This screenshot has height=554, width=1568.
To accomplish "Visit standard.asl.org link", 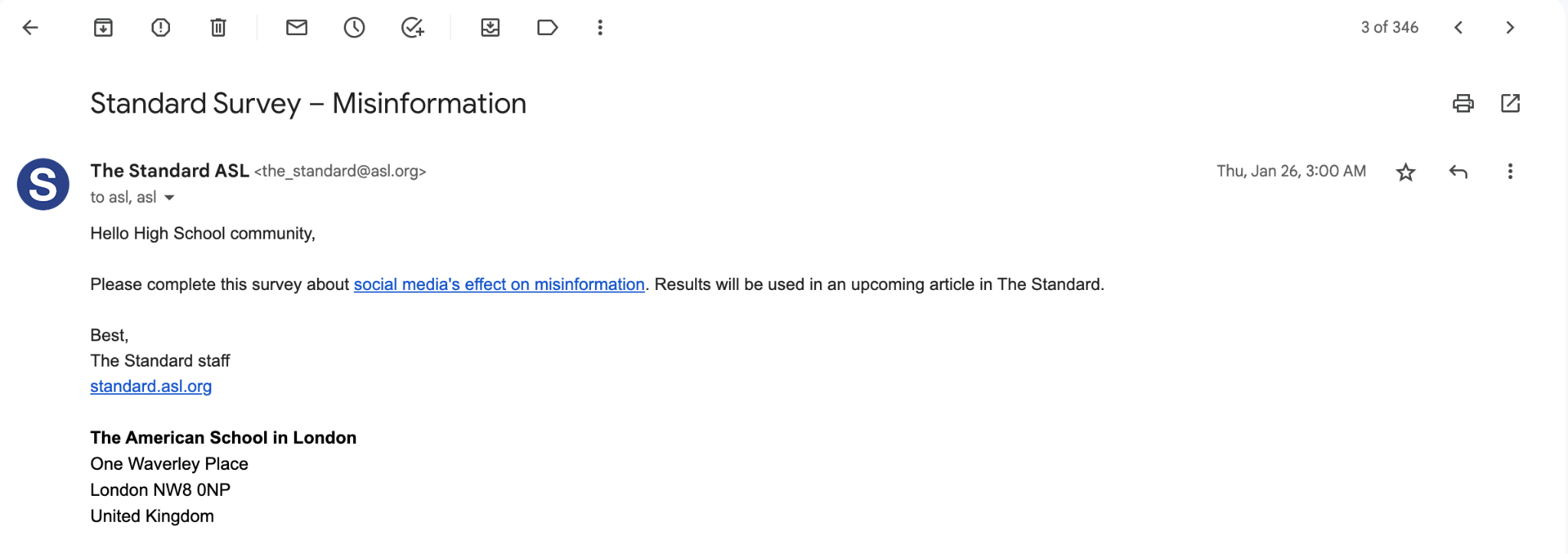I will [151, 386].
